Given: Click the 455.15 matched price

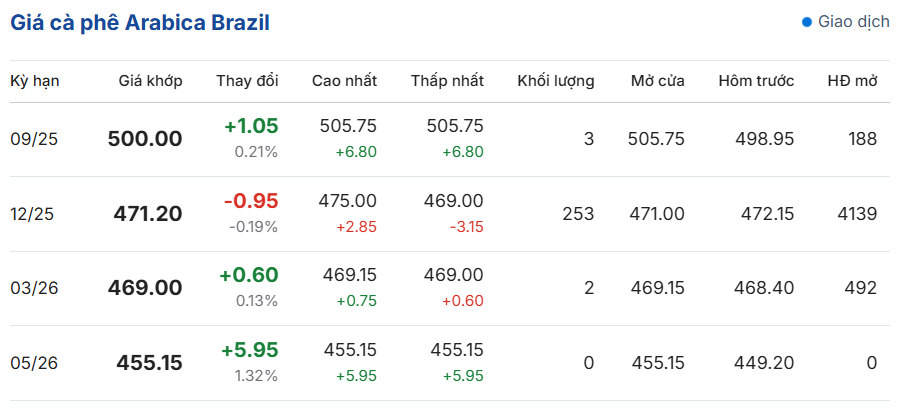Looking at the screenshot, I should (x=150, y=363).
